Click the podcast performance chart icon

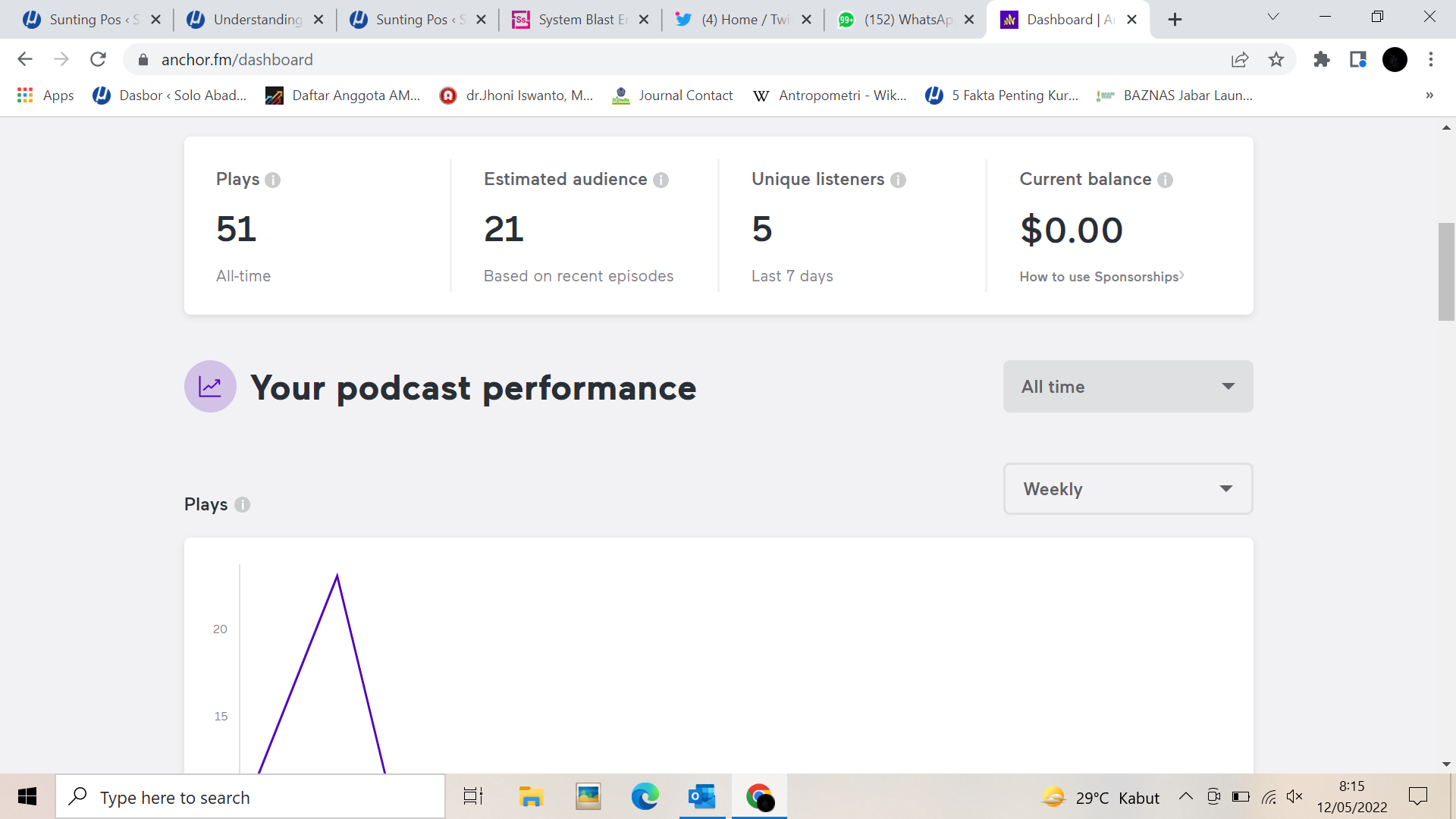pyautogui.click(x=210, y=387)
